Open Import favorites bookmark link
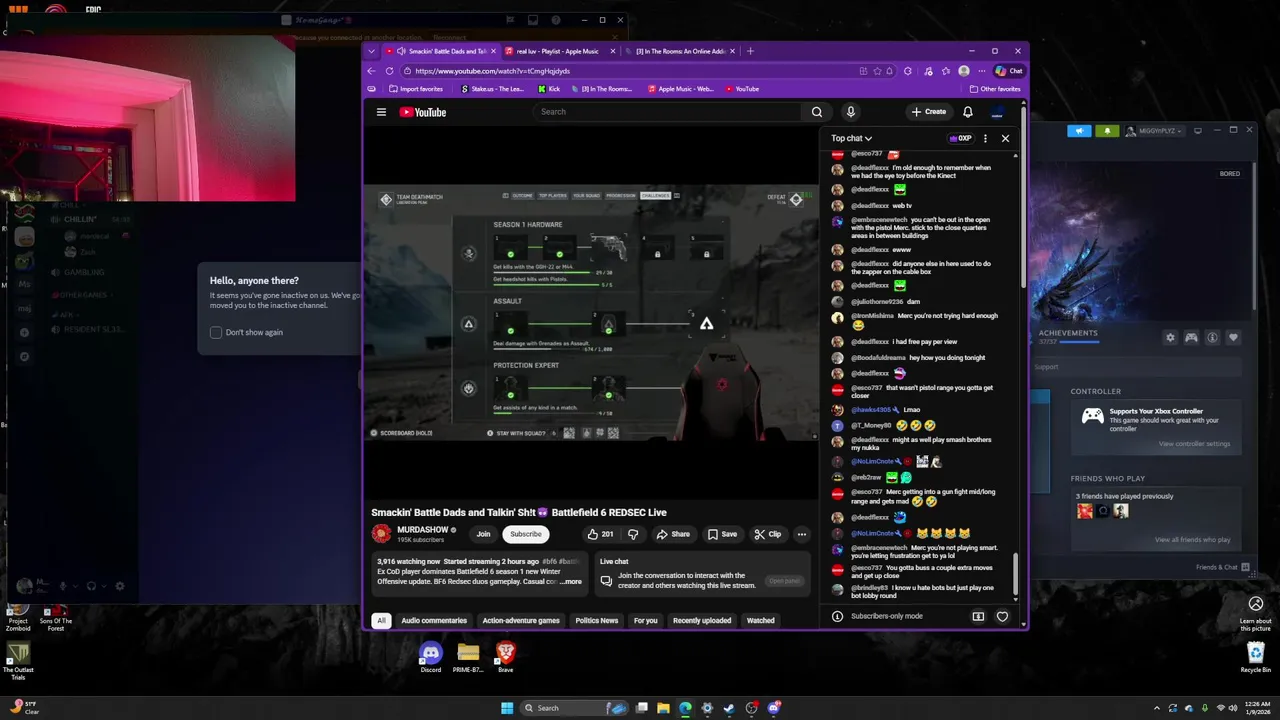Viewport: 1280px width, 720px height. [x=415, y=89]
